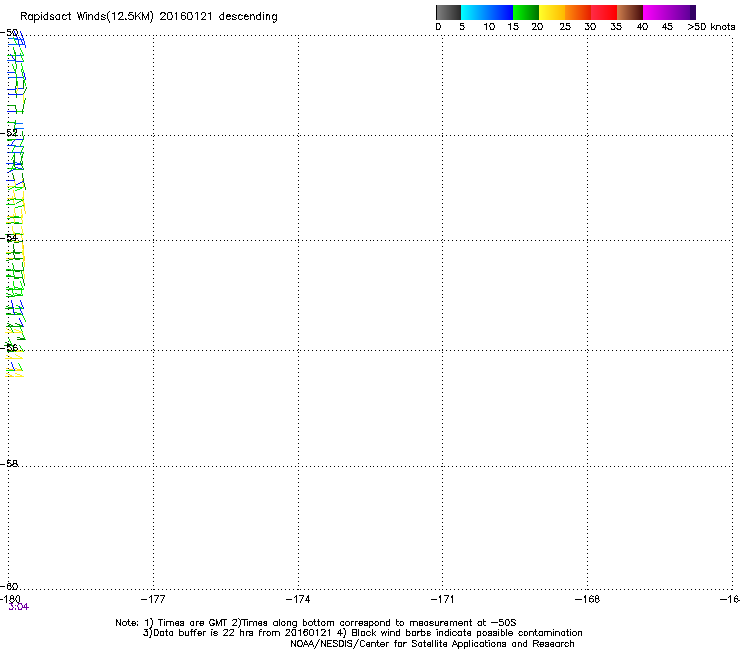Click the '-174' longitude axis label
Image resolution: width=740 pixels, height=650 pixels.
click(x=298, y=599)
